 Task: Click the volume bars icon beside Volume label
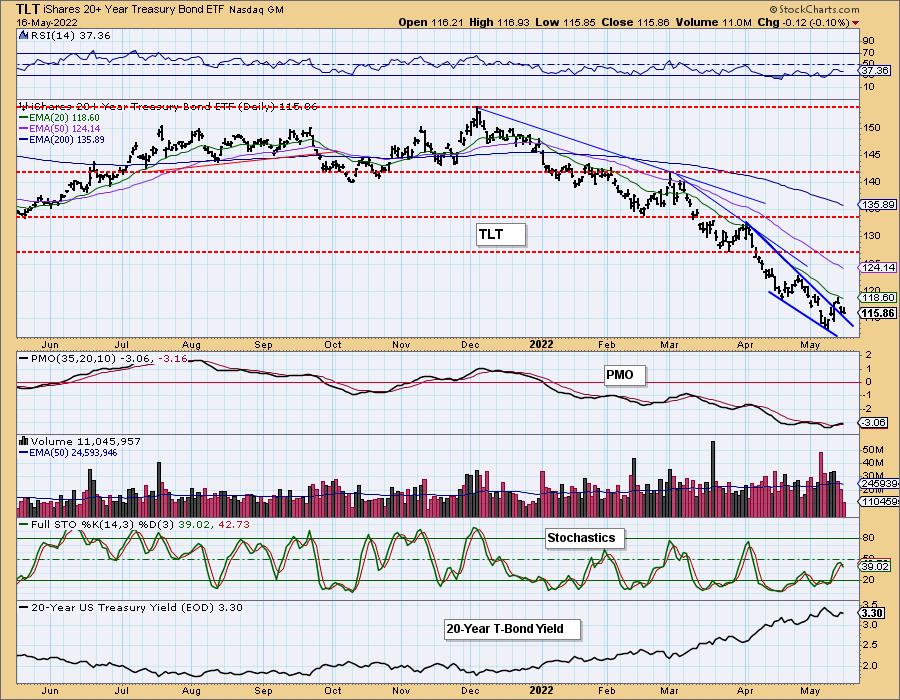[x=24, y=441]
